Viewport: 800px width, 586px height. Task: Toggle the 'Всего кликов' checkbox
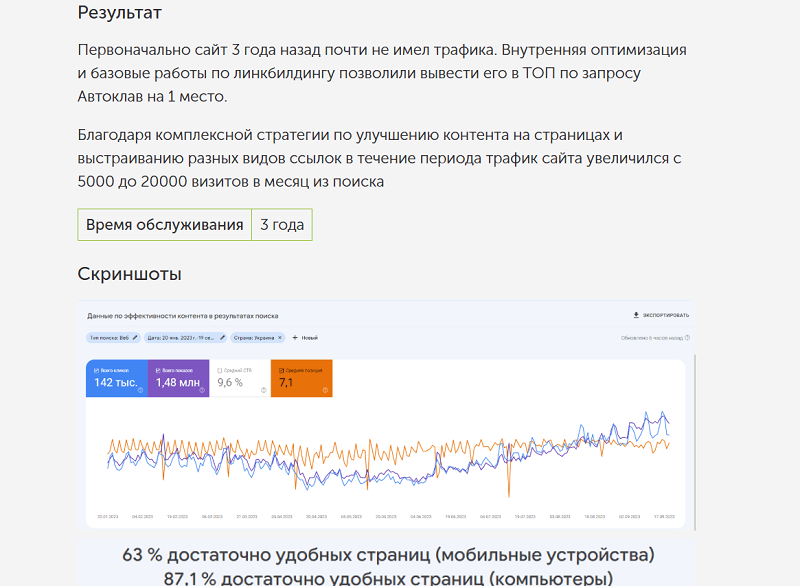pyautogui.click(x=96, y=370)
